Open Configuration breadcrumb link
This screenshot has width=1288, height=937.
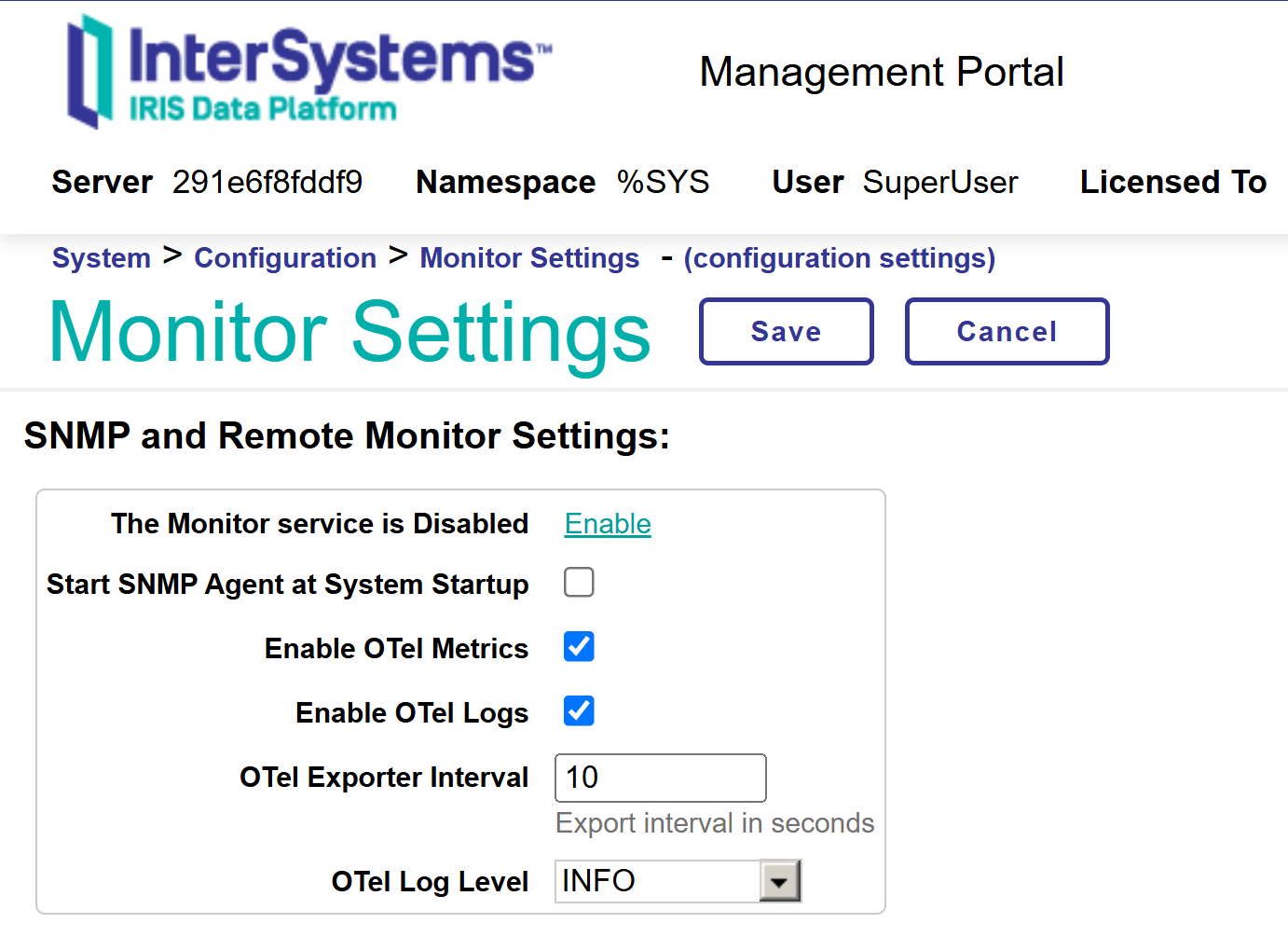click(x=285, y=258)
